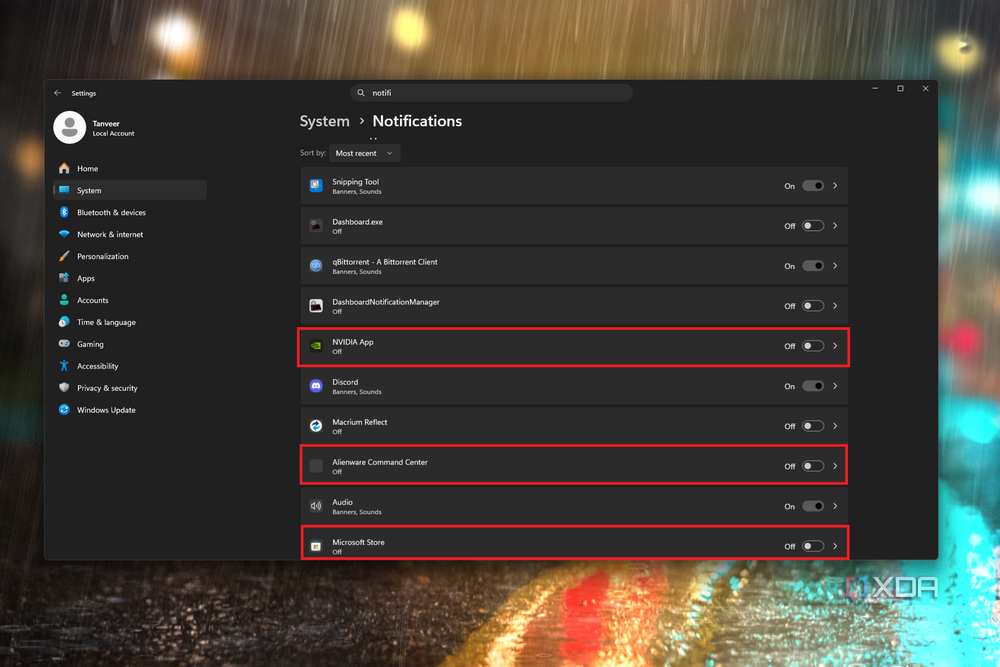Click the settings search field
The height and width of the screenshot is (667, 1000).
pos(492,92)
